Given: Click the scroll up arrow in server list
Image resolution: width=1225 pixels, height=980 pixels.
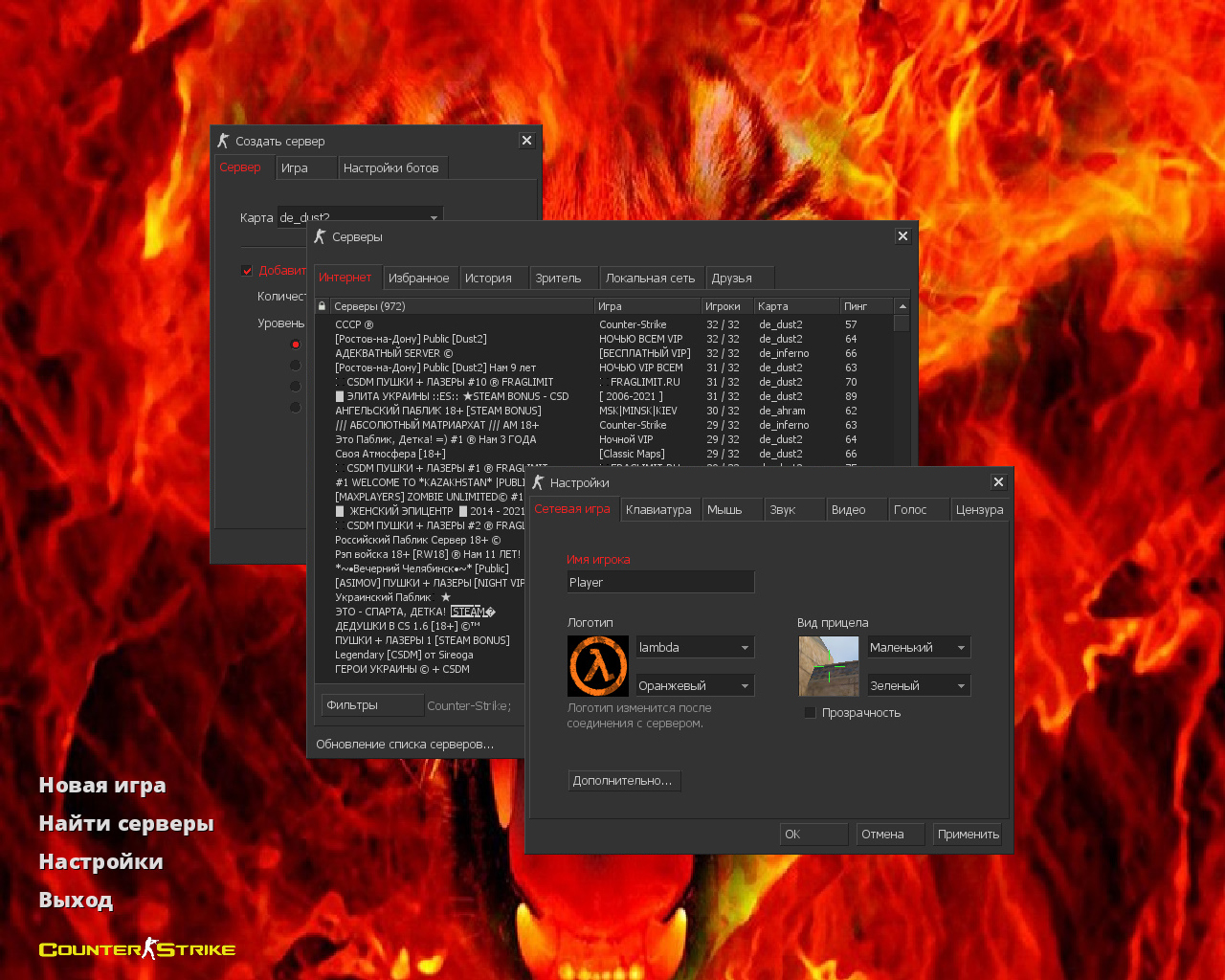Looking at the screenshot, I should click(x=902, y=306).
